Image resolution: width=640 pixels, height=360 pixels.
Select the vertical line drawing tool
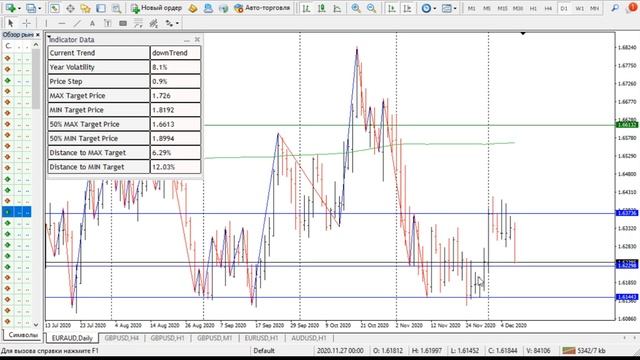46,23
